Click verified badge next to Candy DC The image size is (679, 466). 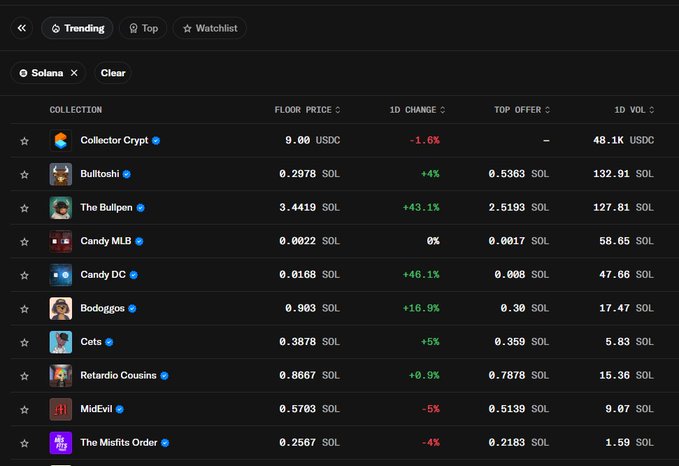133,275
